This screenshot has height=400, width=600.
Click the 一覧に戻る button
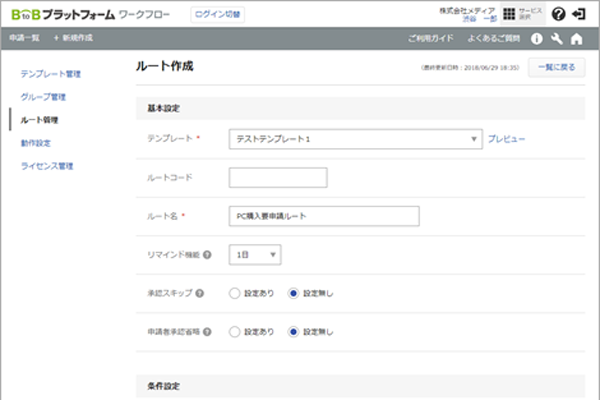(x=556, y=68)
